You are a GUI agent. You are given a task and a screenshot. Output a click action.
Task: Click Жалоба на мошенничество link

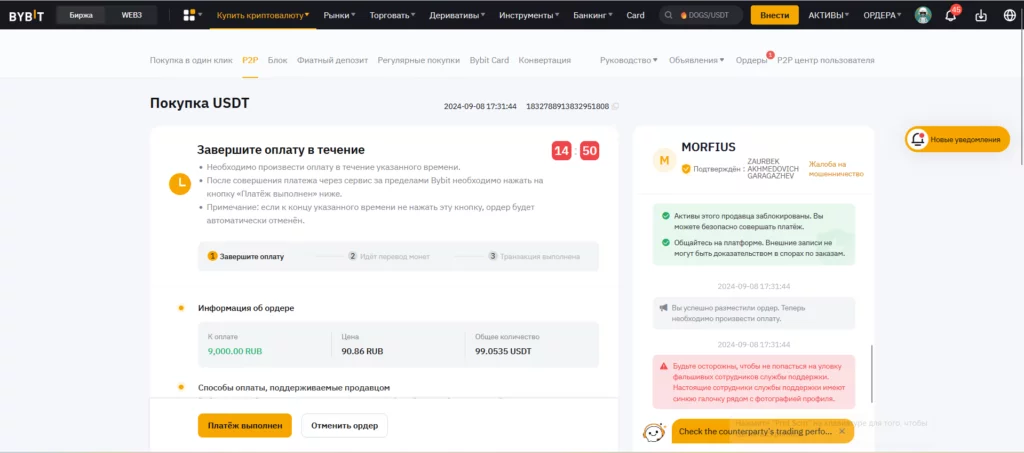[836, 169]
